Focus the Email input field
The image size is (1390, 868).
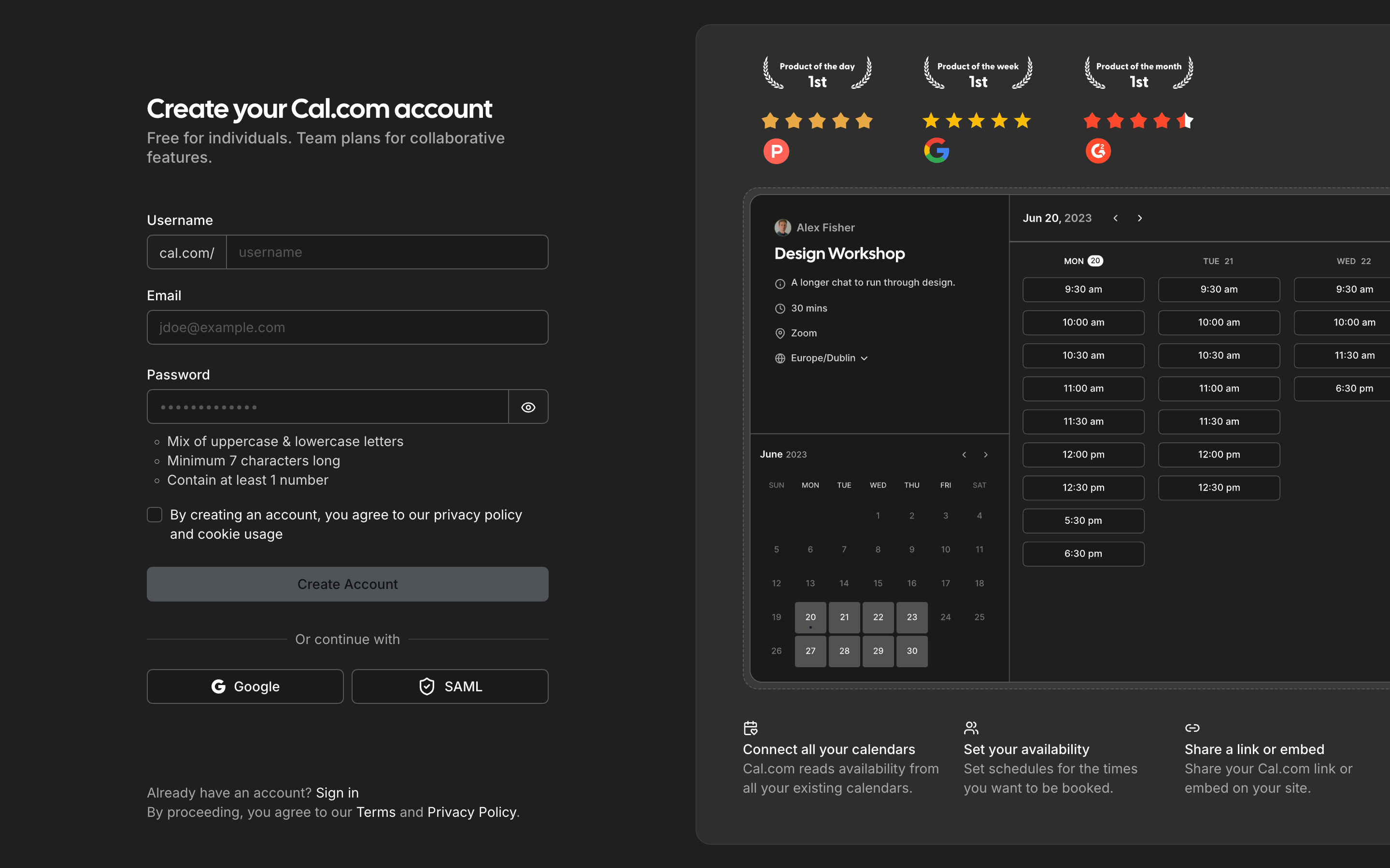coord(347,327)
